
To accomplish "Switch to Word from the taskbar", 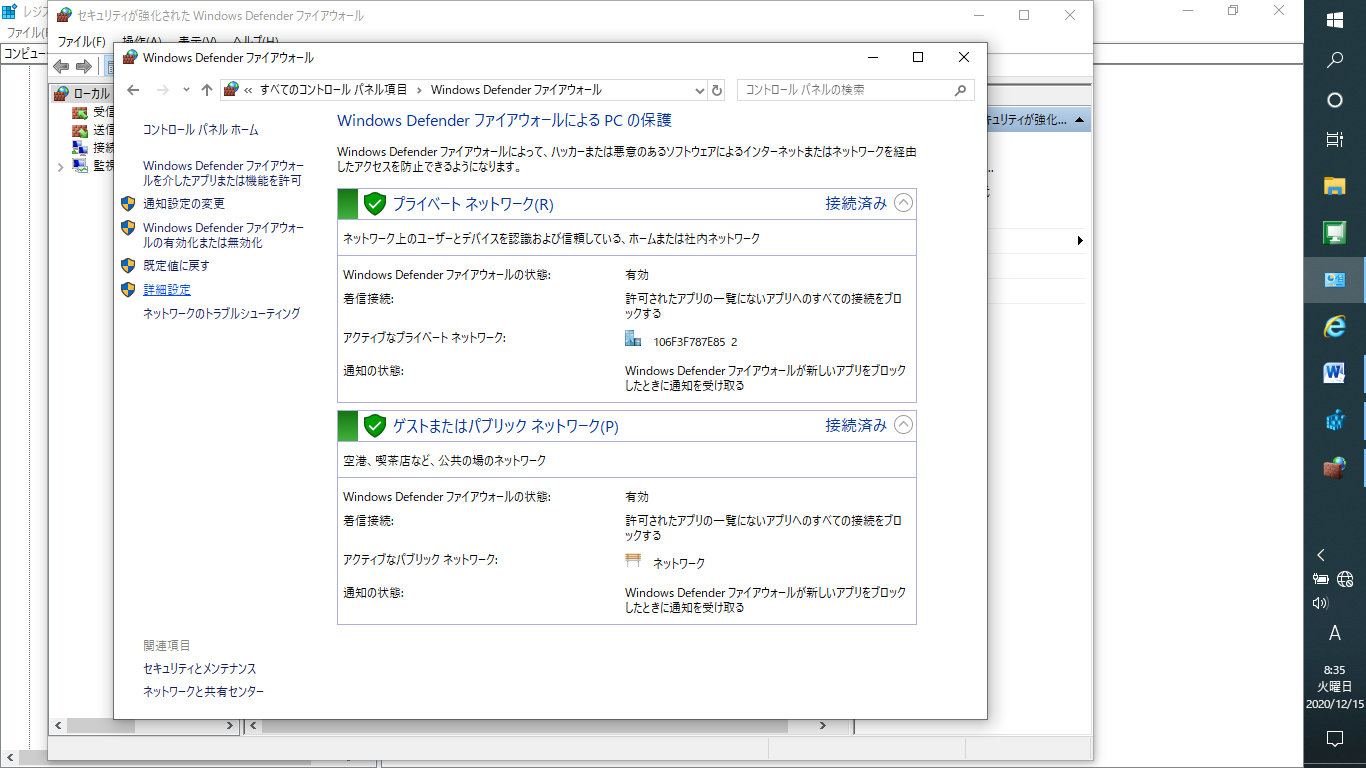I will pos(1335,373).
